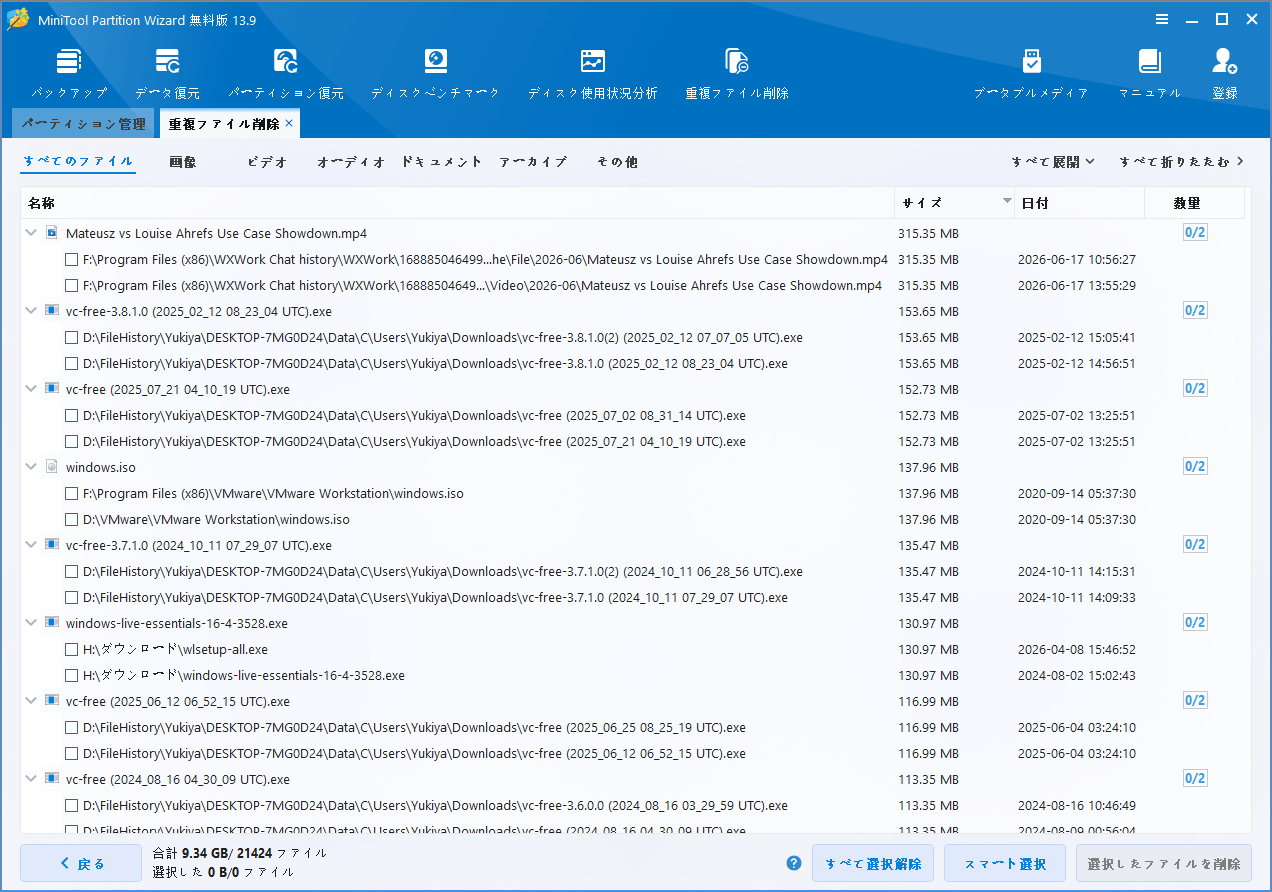The height and width of the screenshot is (892, 1272).
Task: Click the windows.iso file icon
Action: tap(52, 467)
